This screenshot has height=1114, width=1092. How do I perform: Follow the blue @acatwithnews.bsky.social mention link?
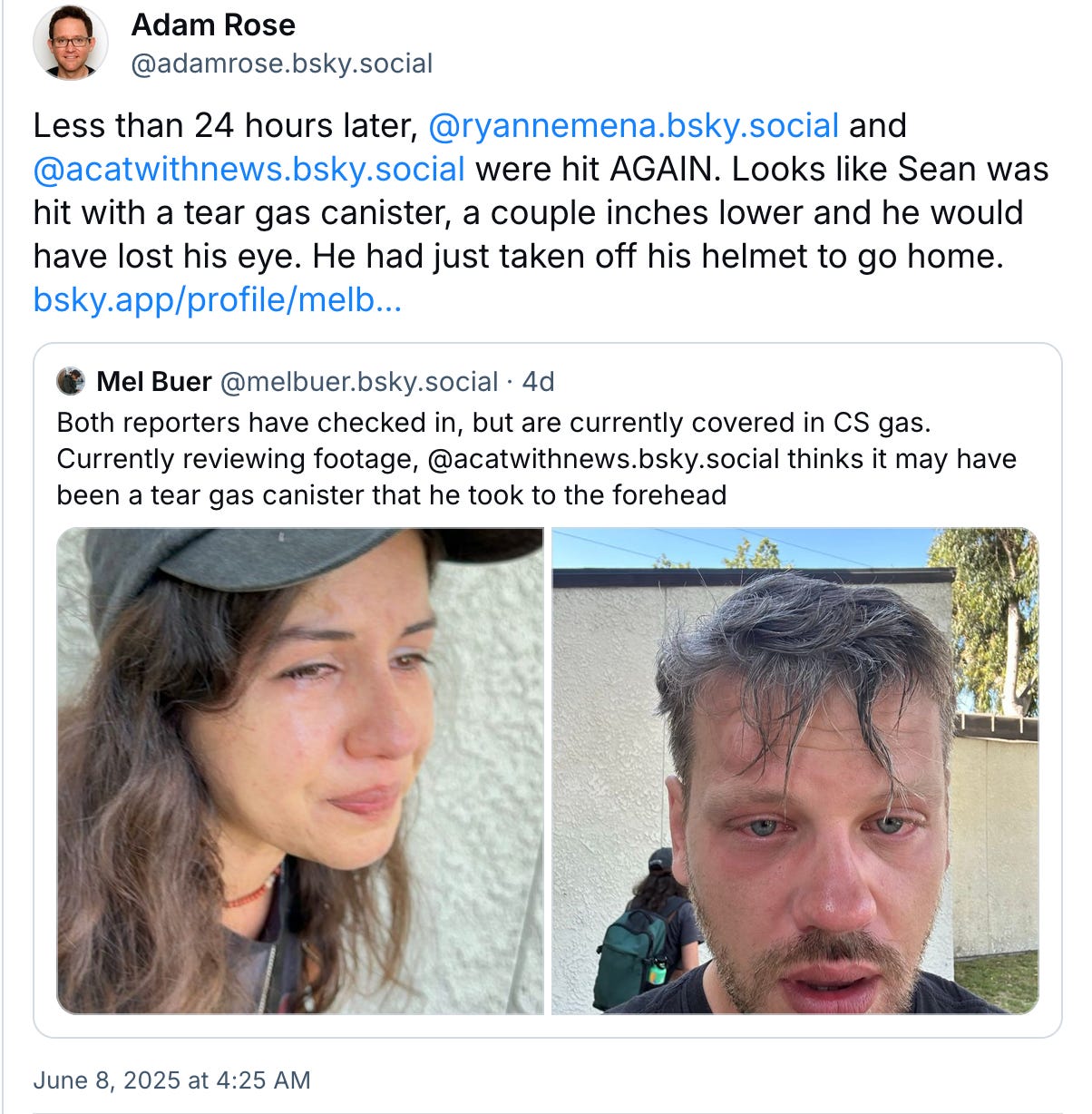pos(249,169)
